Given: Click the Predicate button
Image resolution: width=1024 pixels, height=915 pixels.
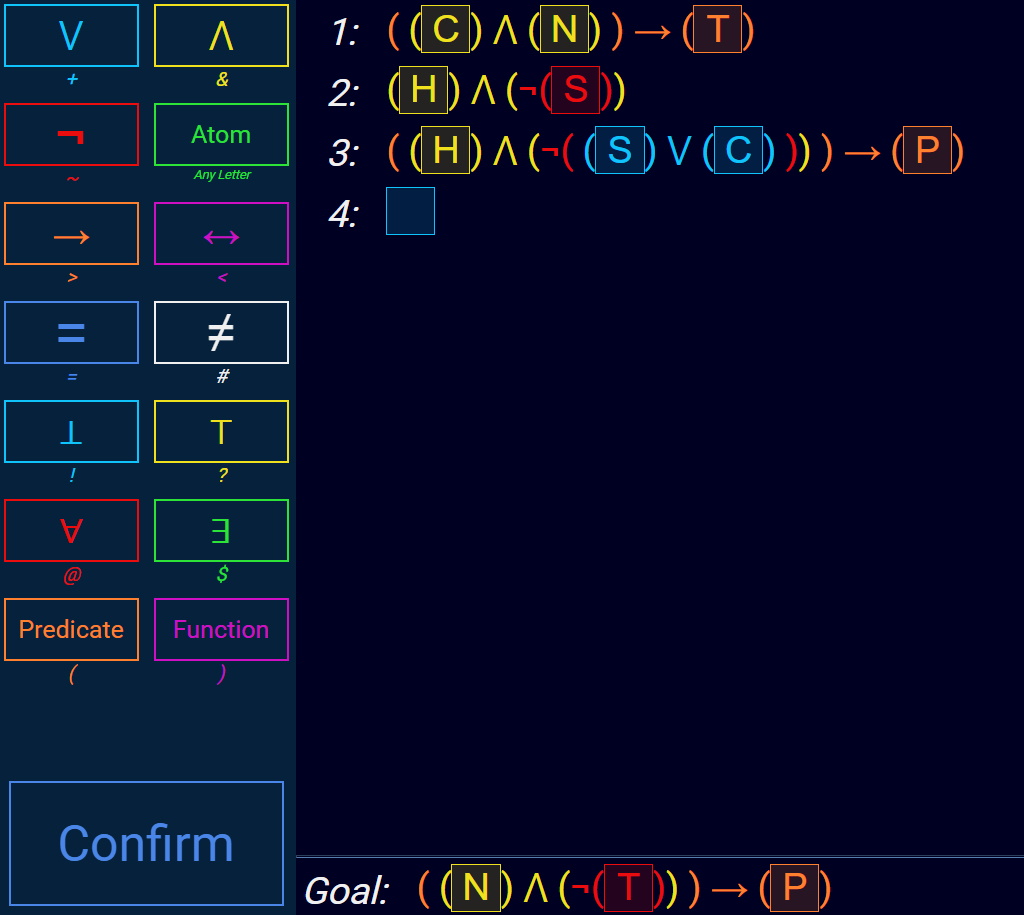Looking at the screenshot, I should (x=71, y=630).
